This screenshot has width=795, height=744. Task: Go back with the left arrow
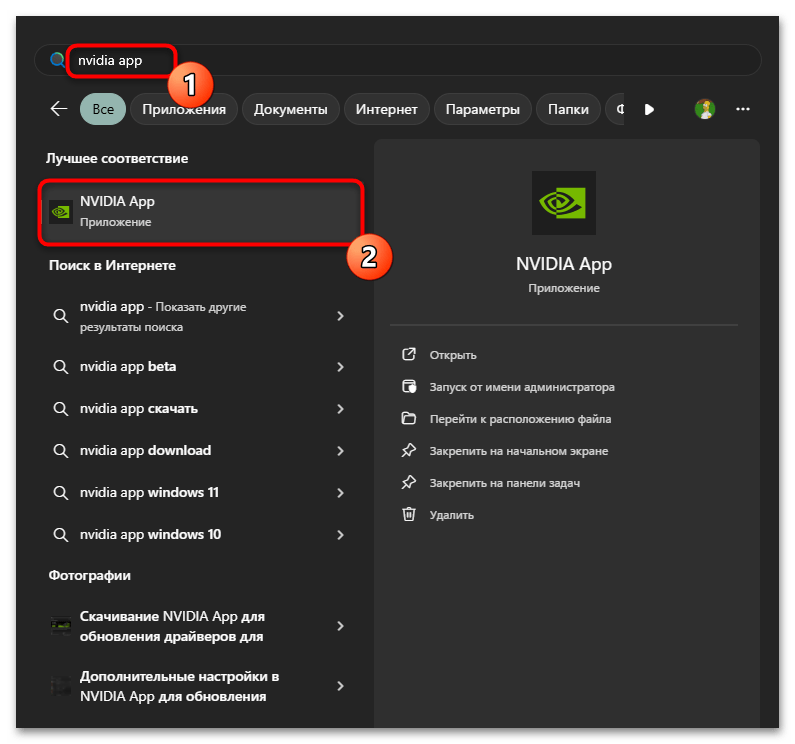coord(59,109)
